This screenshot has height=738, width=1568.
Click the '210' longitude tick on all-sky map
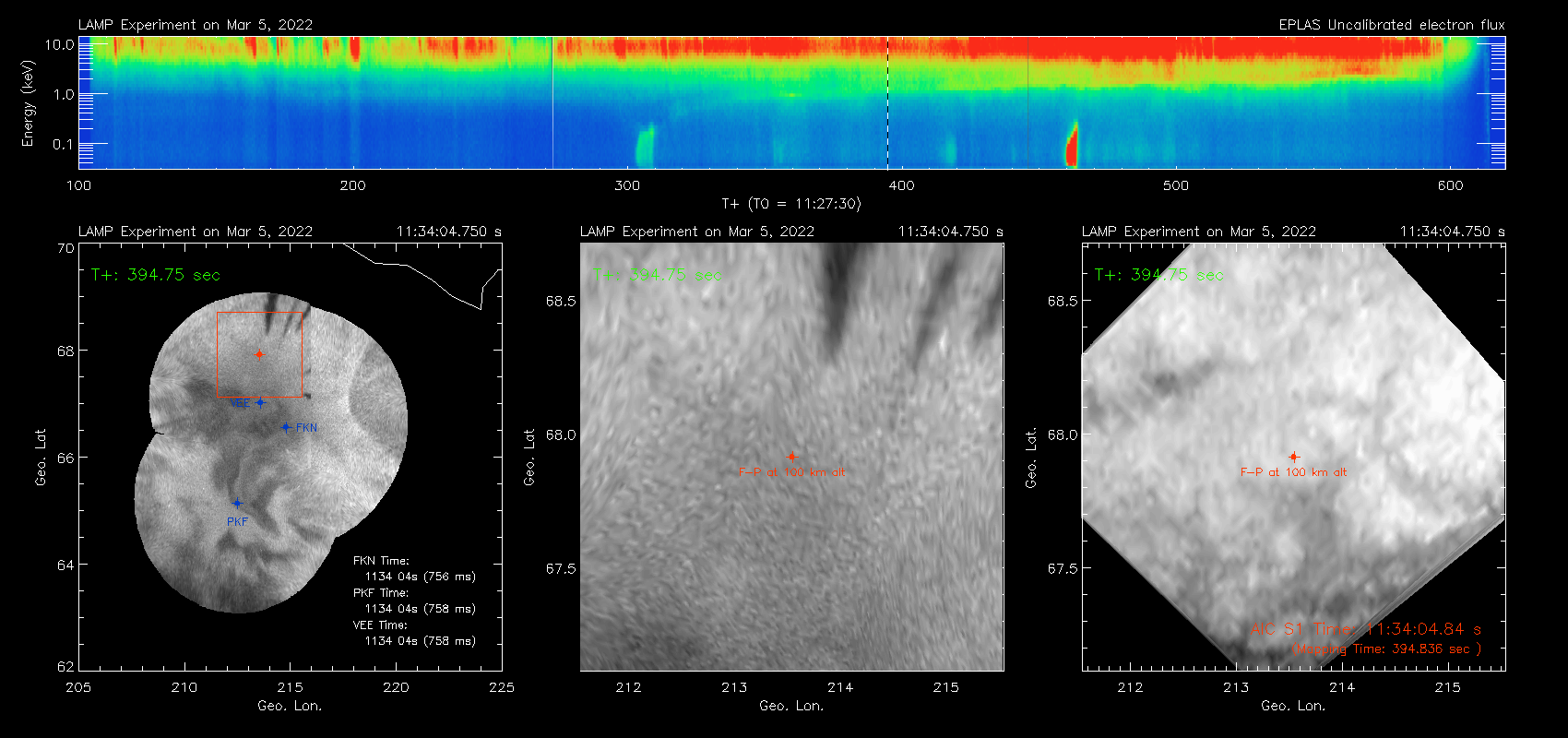[184, 687]
